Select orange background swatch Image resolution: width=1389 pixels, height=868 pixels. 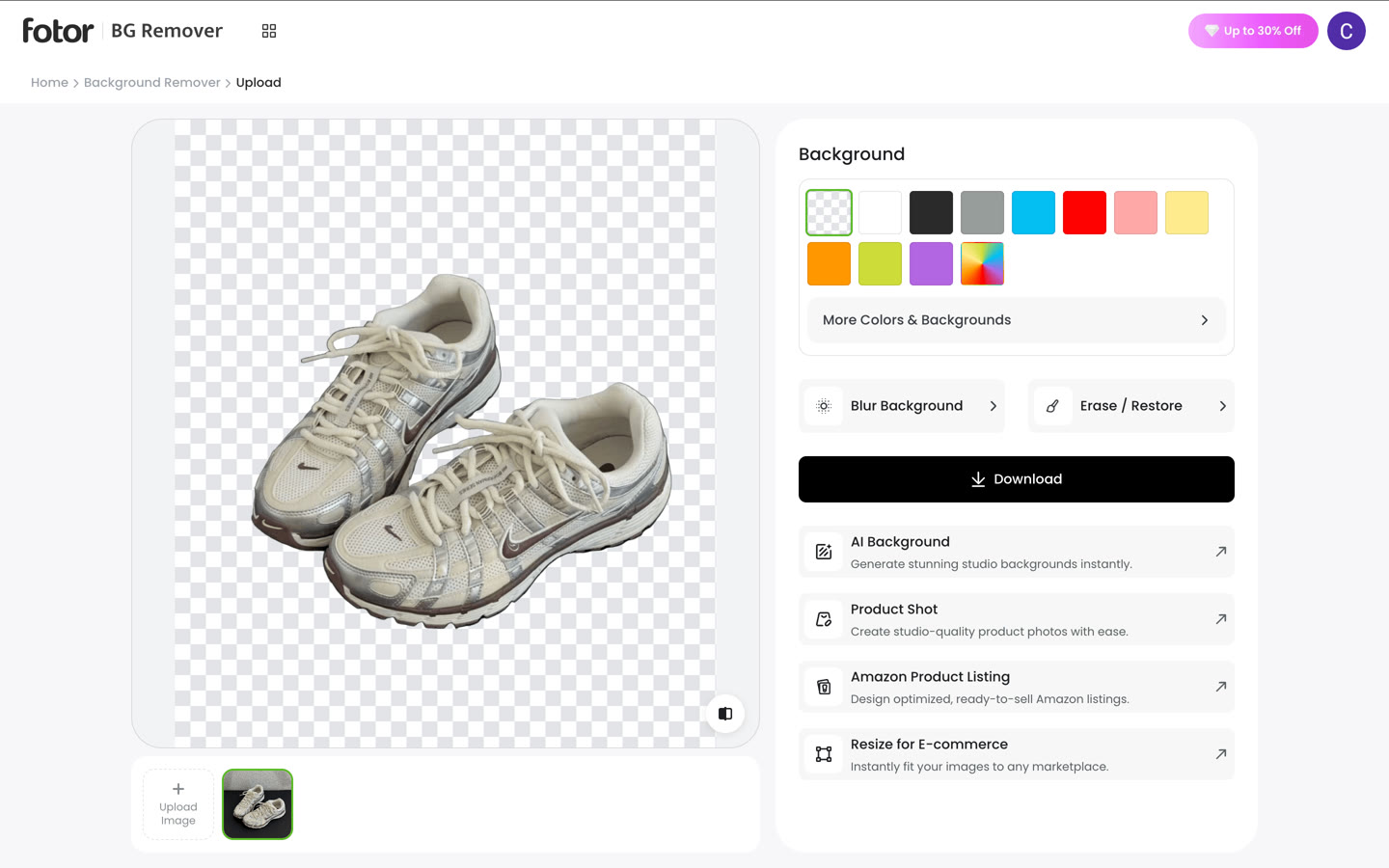[829, 263]
